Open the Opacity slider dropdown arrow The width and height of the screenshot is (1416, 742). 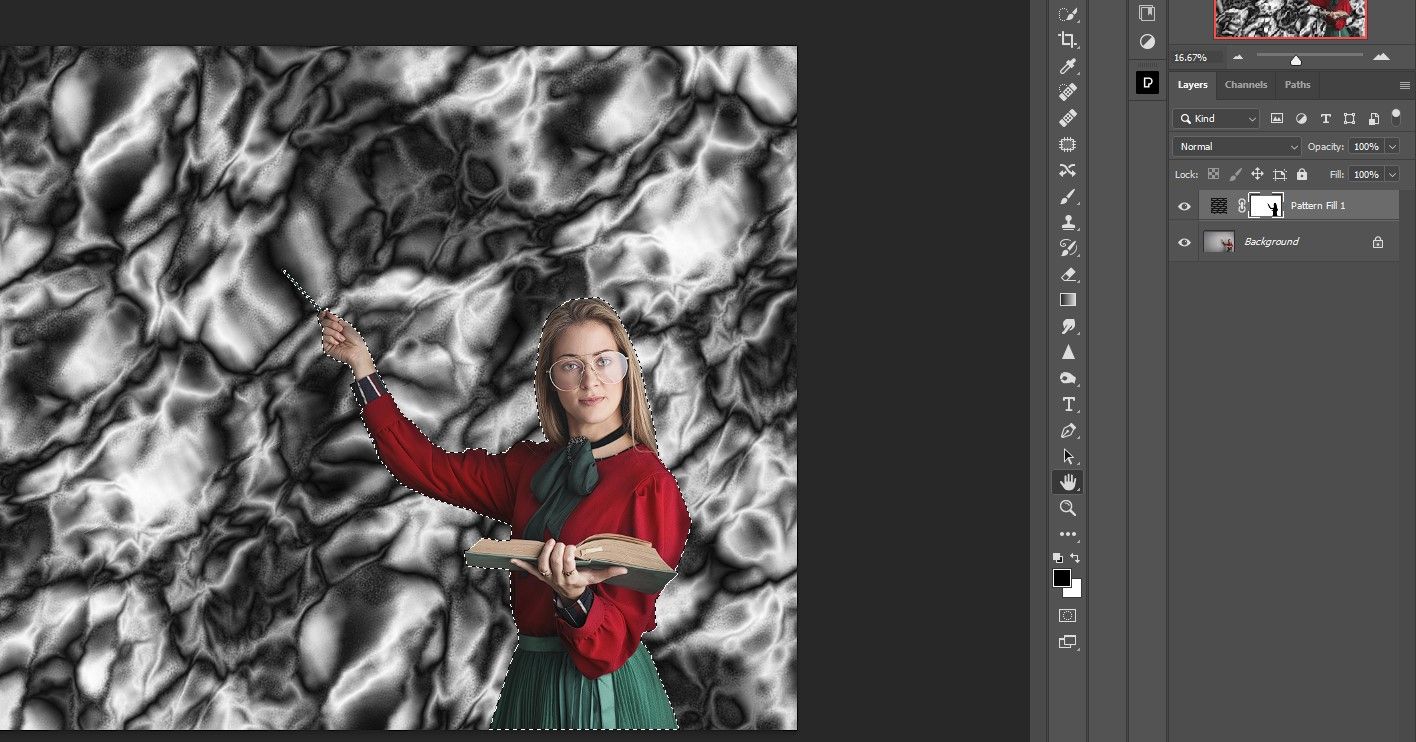[x=1393, y=146]
